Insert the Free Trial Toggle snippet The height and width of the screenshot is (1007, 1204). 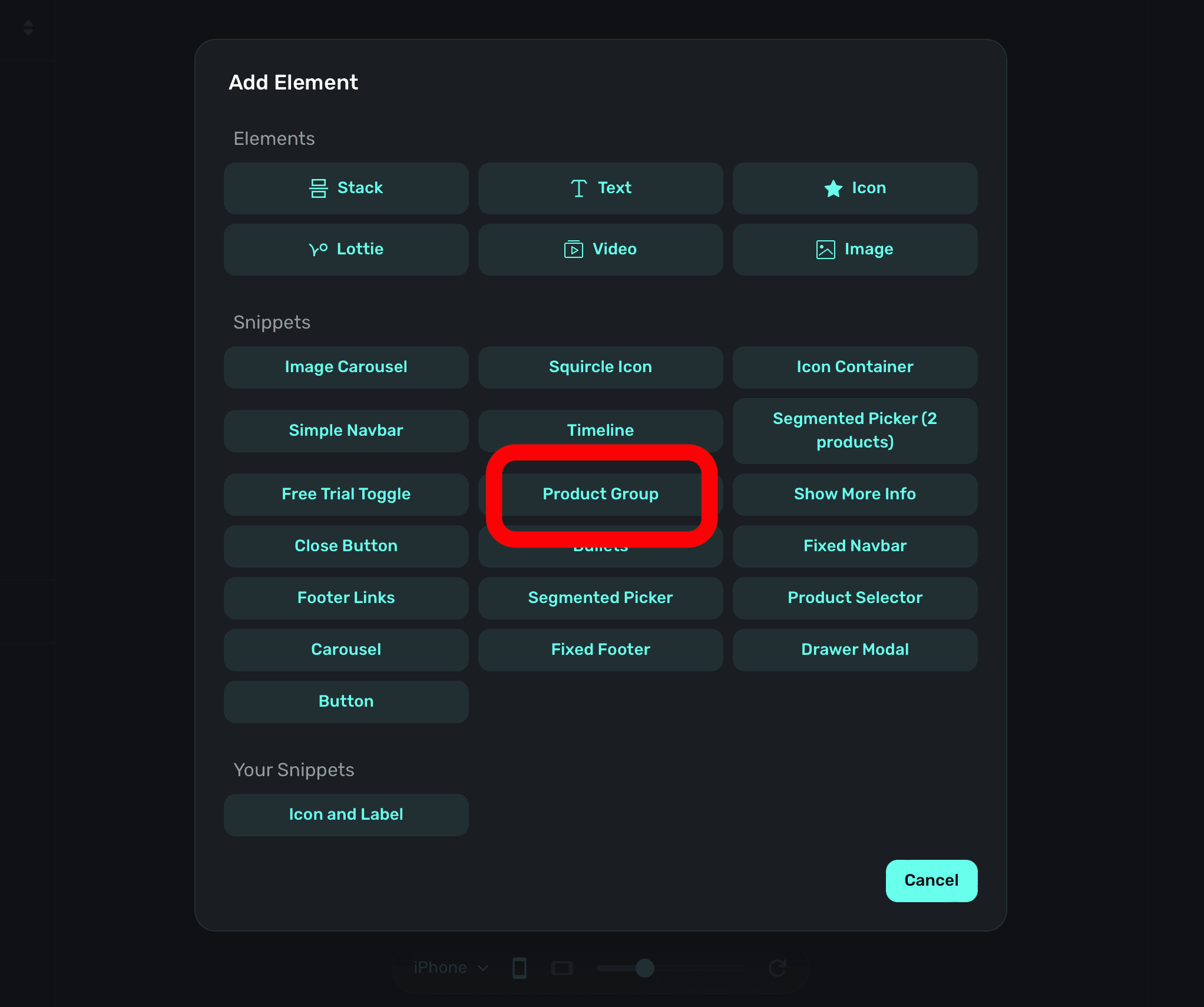[x=346, y=494]
